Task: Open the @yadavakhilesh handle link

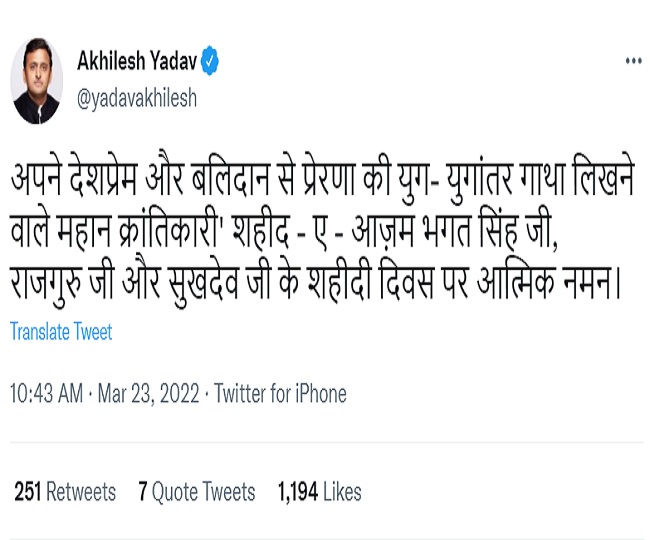Action: (x=137, y=97)
